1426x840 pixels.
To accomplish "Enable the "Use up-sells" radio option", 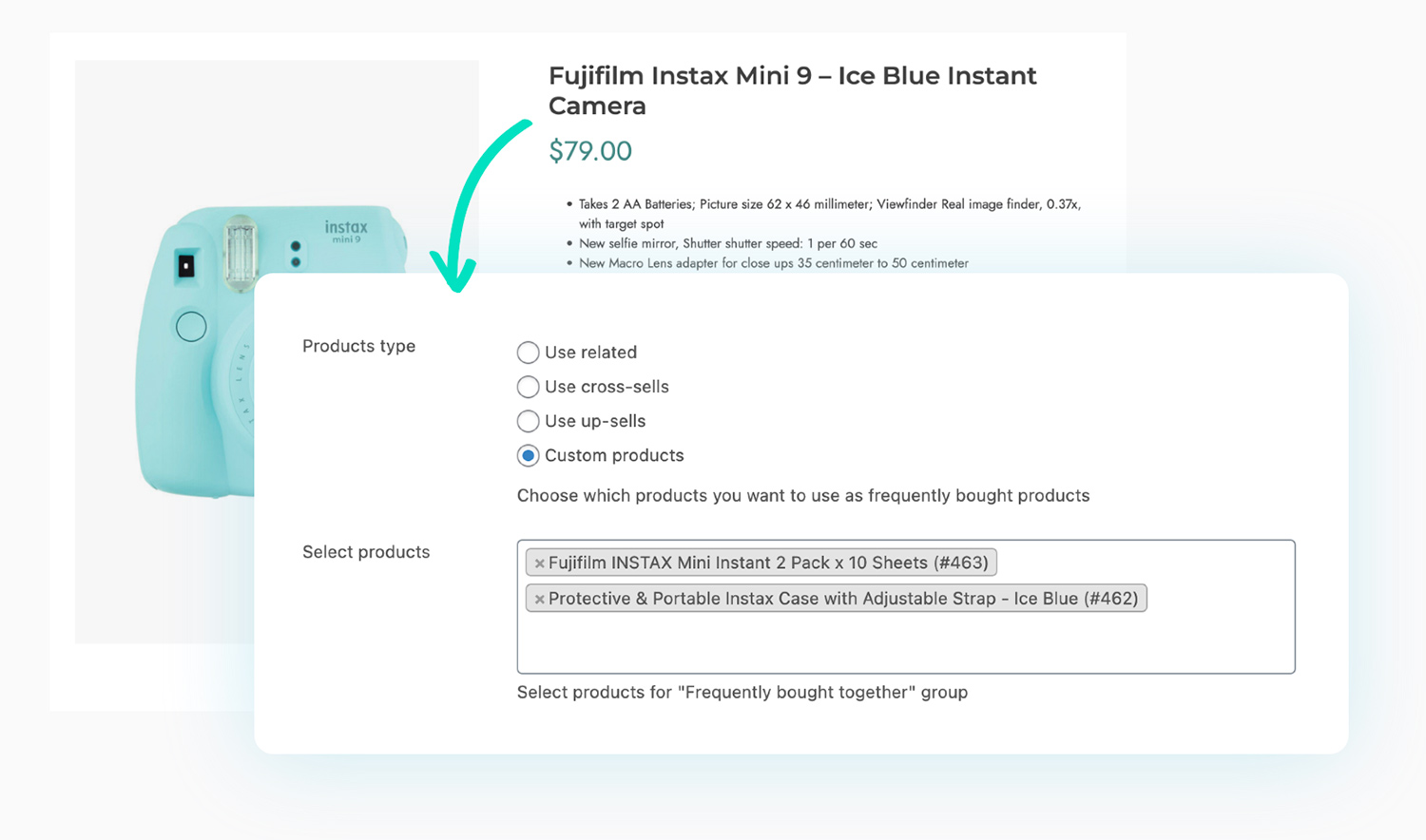I will [x=528, y=421].
